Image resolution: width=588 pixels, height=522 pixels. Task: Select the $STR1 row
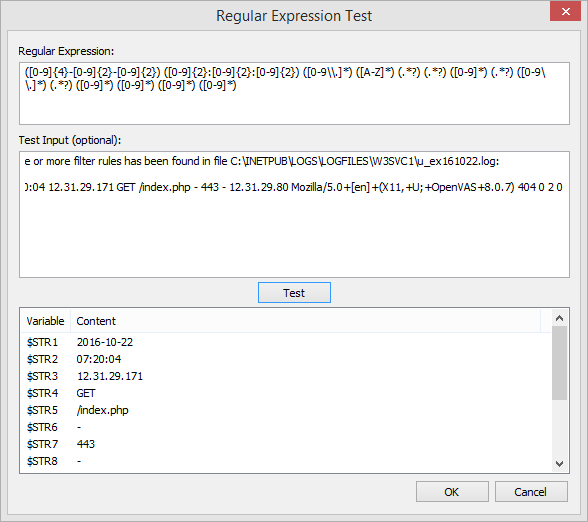[286, 342]
